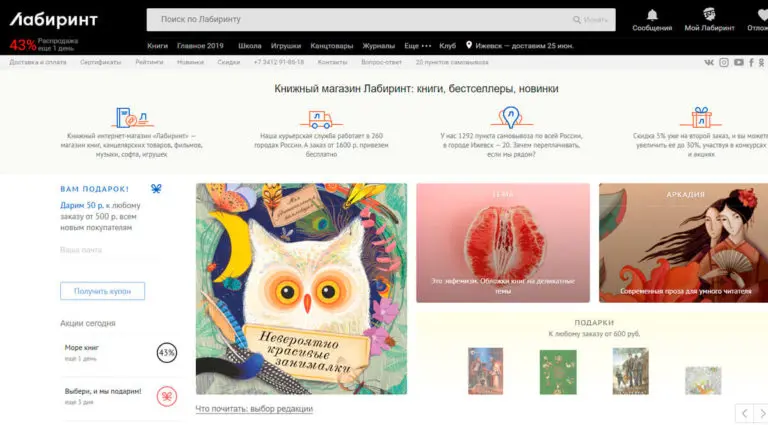
Task: Click the search magnifier icon
Action: [577, 20]
